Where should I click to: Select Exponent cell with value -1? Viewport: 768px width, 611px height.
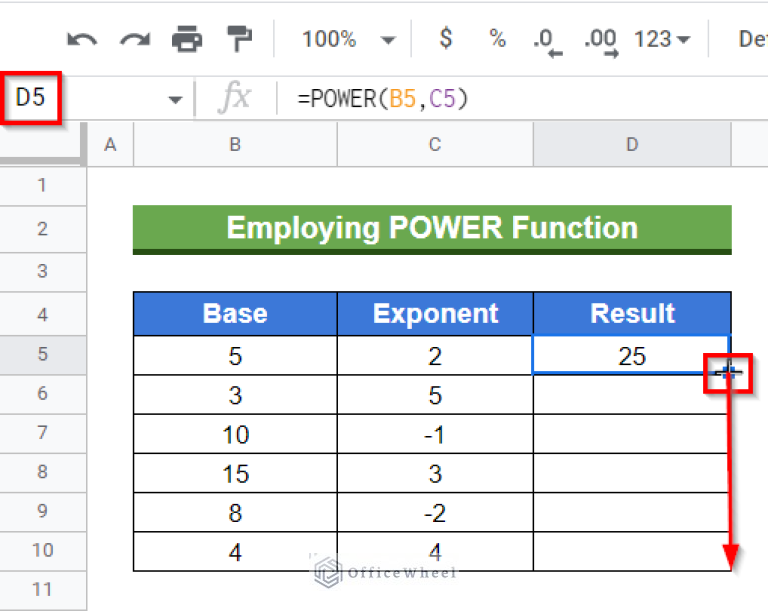click(x=435, y=434)
